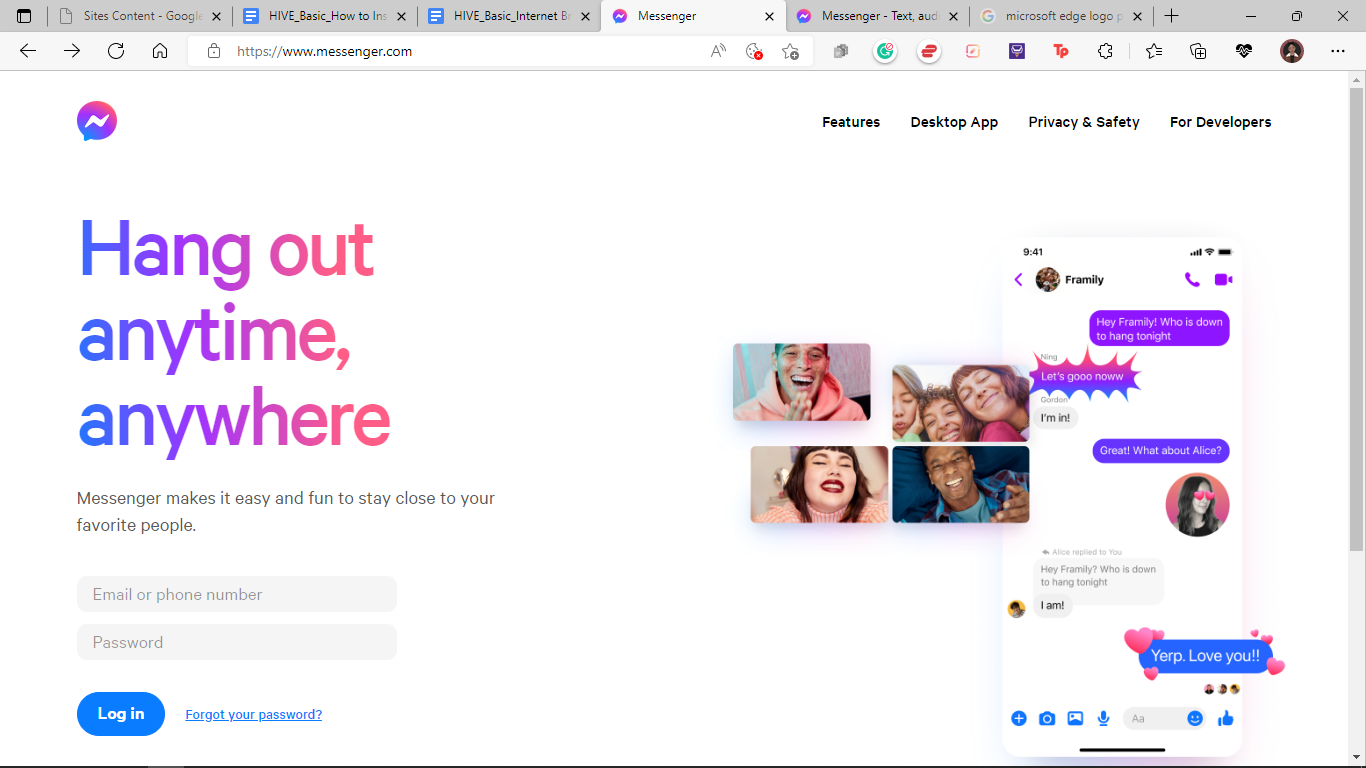The height and width of the screenshot is (768, 1366).
Task: Close the Sites Content tab
Action: [x=217, y=16]
